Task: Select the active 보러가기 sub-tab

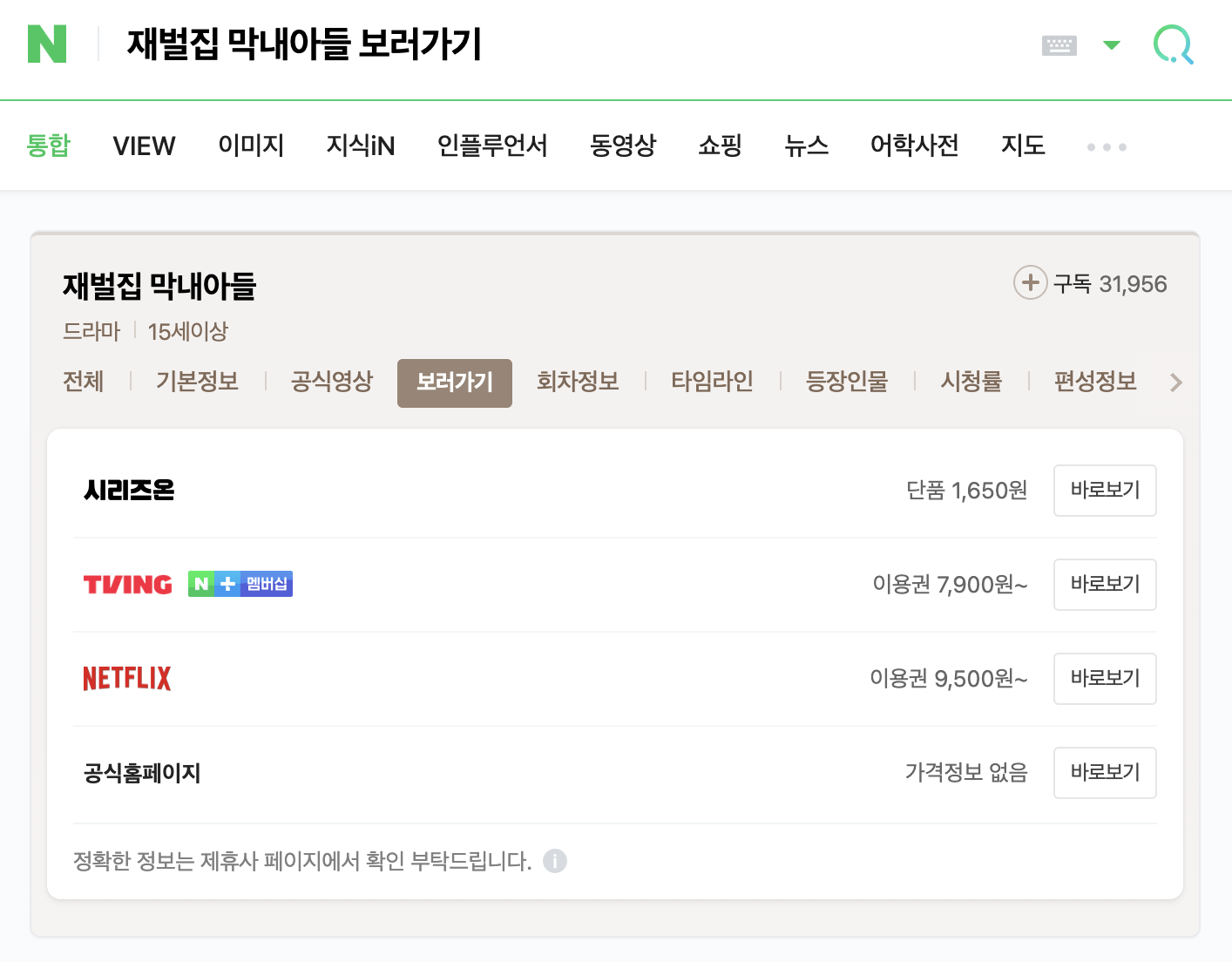Action: (455, 383)
